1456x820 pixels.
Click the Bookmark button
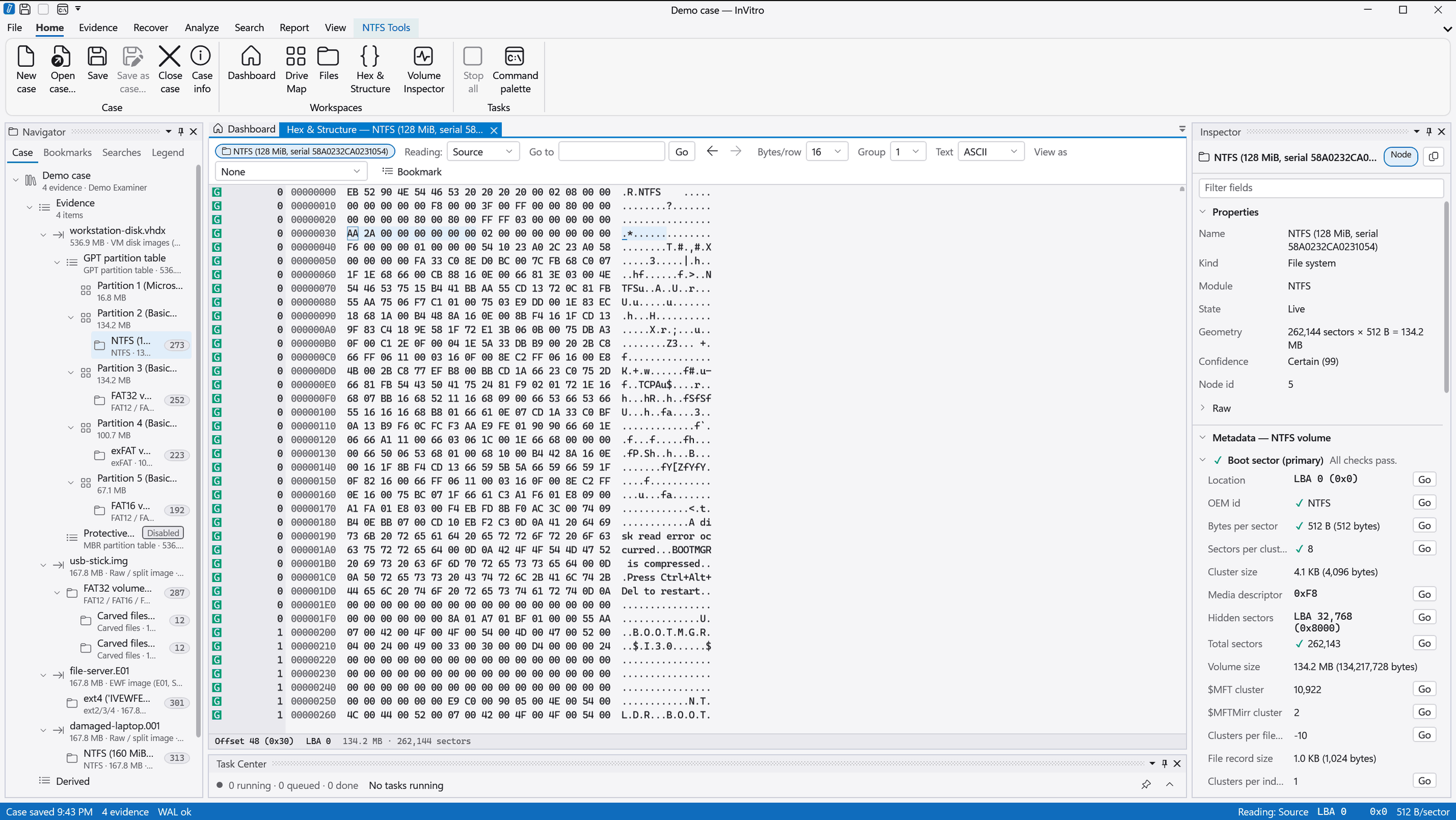tap(412, 172)
